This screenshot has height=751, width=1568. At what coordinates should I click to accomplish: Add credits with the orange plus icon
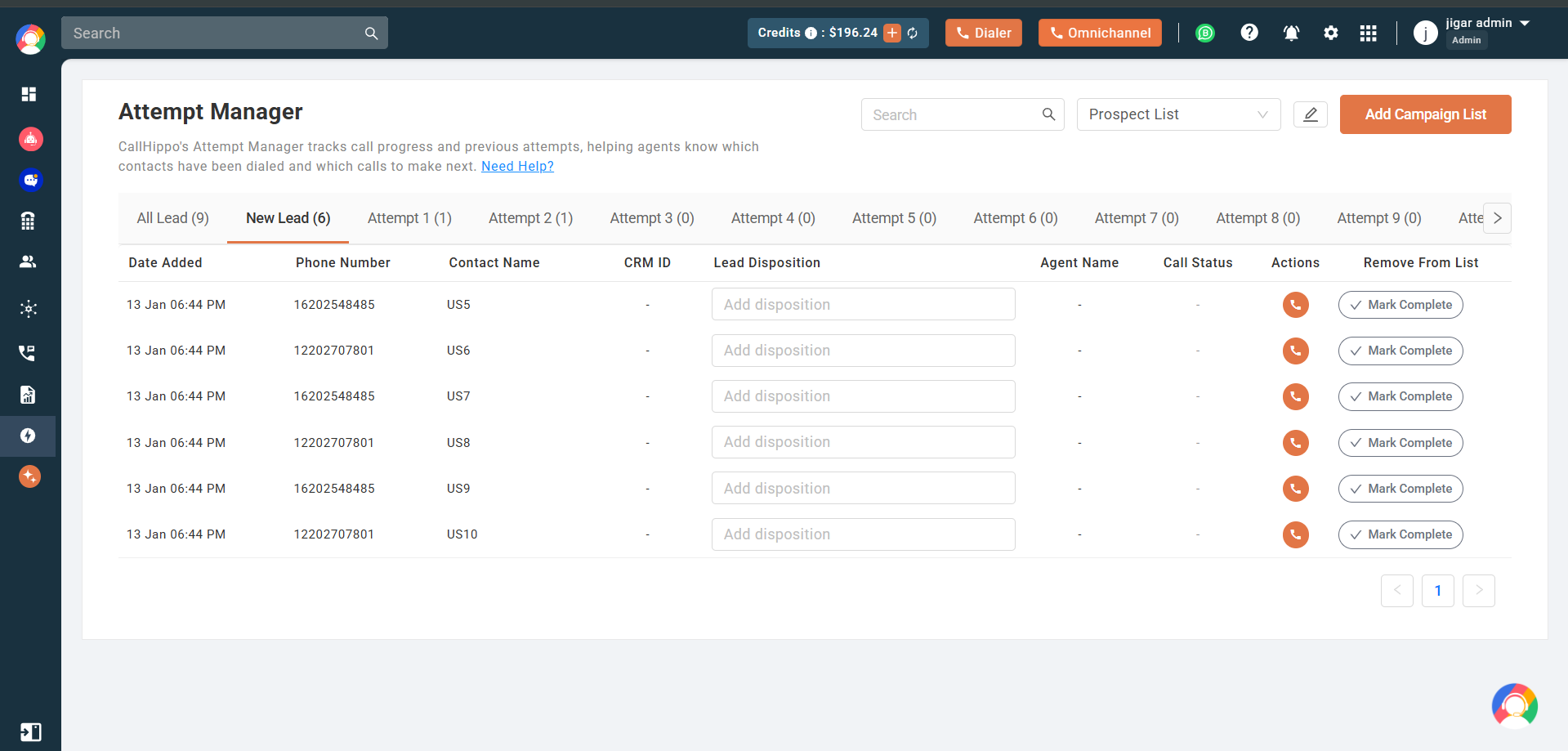[x=892, y=33]
